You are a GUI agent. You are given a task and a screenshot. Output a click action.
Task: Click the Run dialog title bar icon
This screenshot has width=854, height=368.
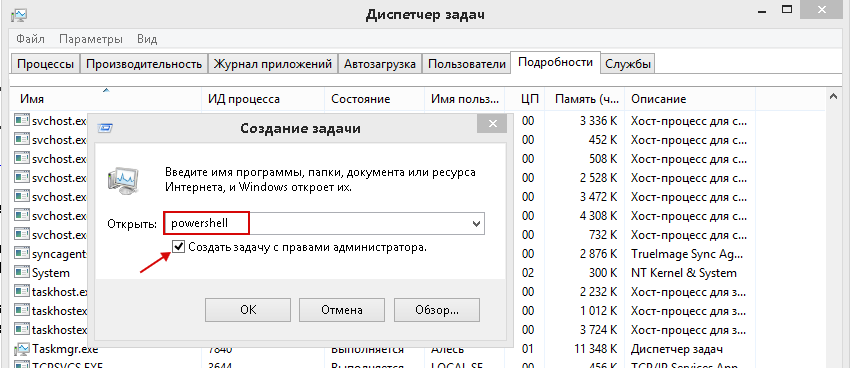pyautogui.click(x=105, y=128)
